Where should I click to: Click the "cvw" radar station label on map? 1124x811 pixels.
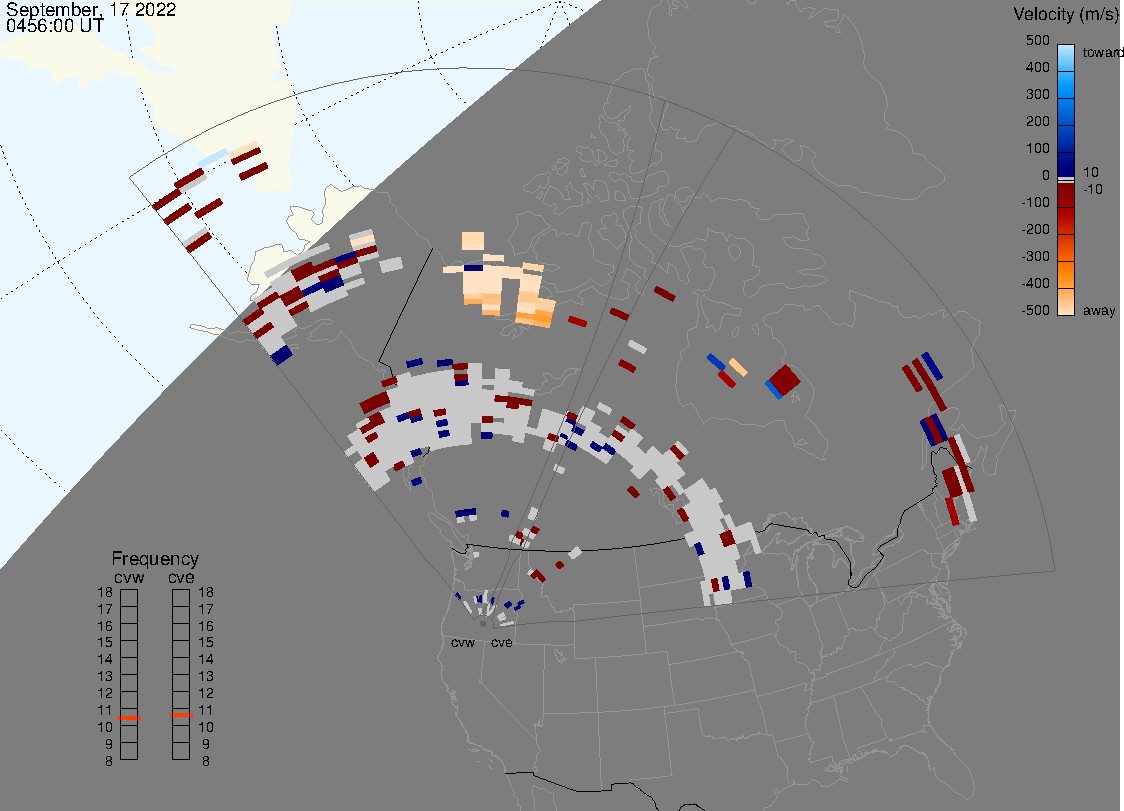tap(463, 642)
